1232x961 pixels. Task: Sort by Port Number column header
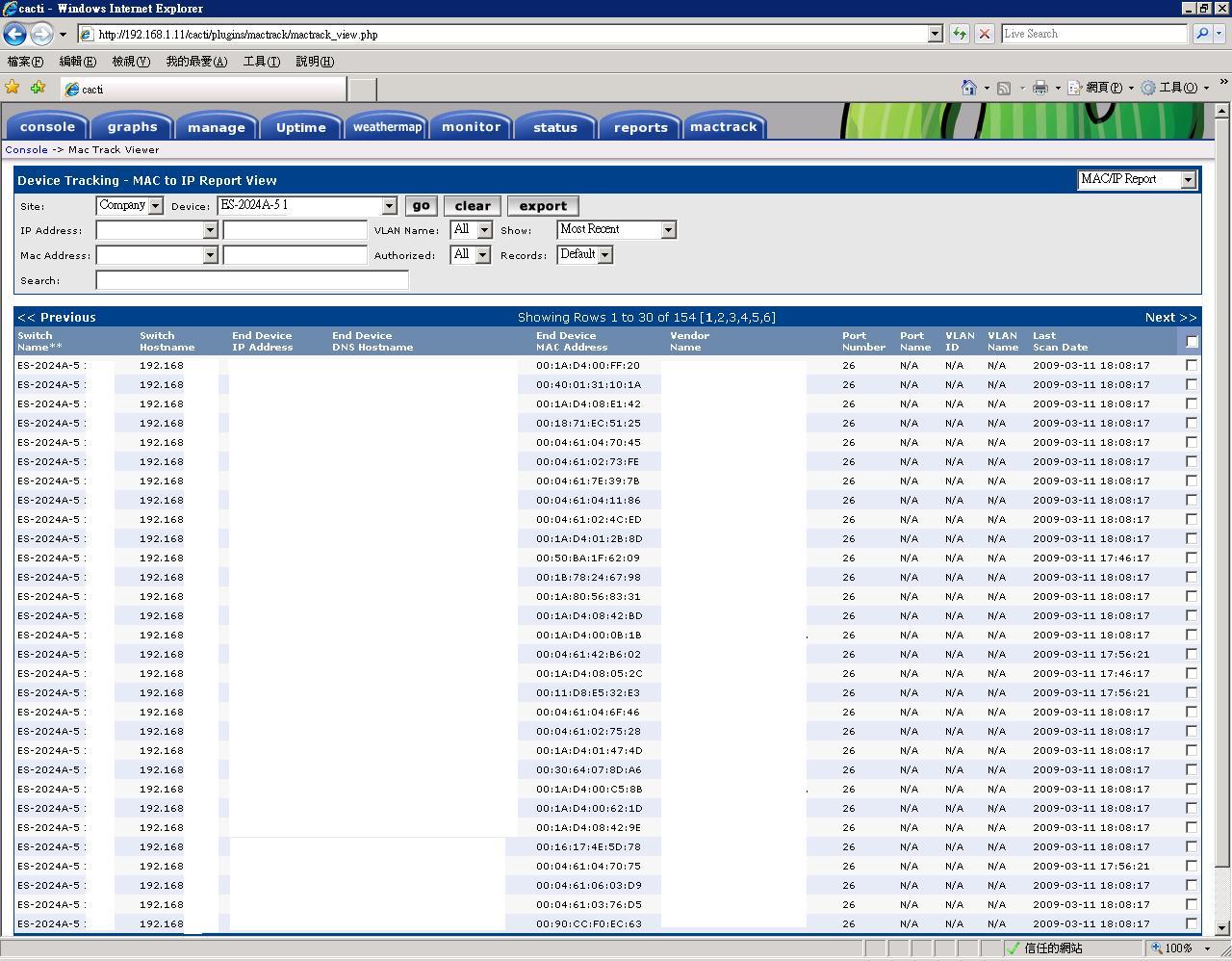pos(863,341)
